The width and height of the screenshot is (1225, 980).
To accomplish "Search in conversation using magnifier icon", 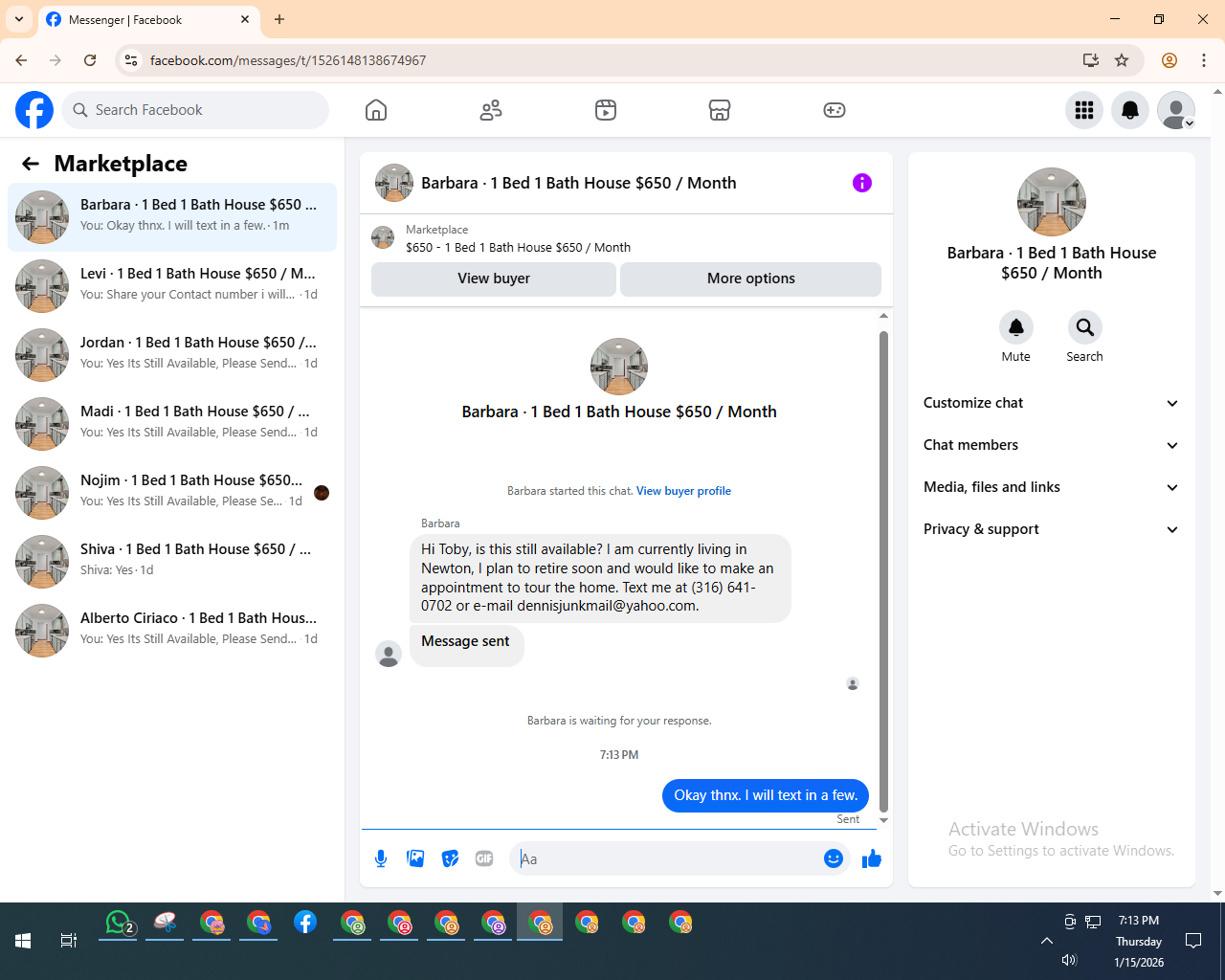I will (x=1084, y=327).
